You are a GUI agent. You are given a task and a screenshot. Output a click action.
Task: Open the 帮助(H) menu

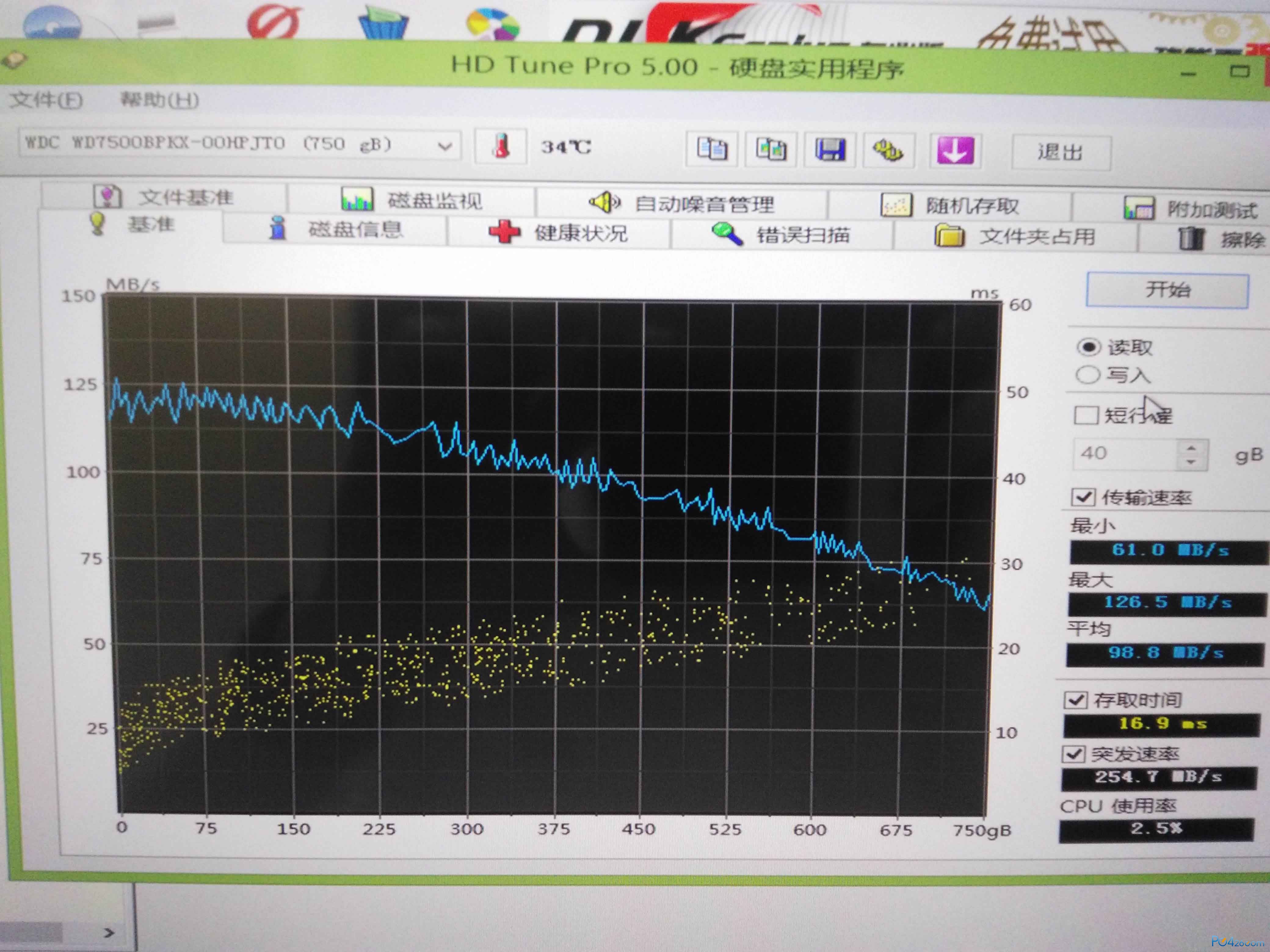pos(159,100)
